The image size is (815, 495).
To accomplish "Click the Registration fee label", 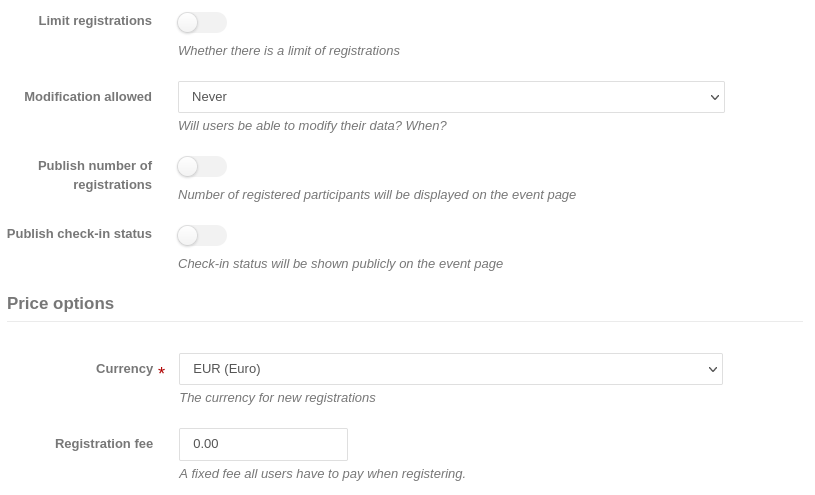I will [104, 444].
